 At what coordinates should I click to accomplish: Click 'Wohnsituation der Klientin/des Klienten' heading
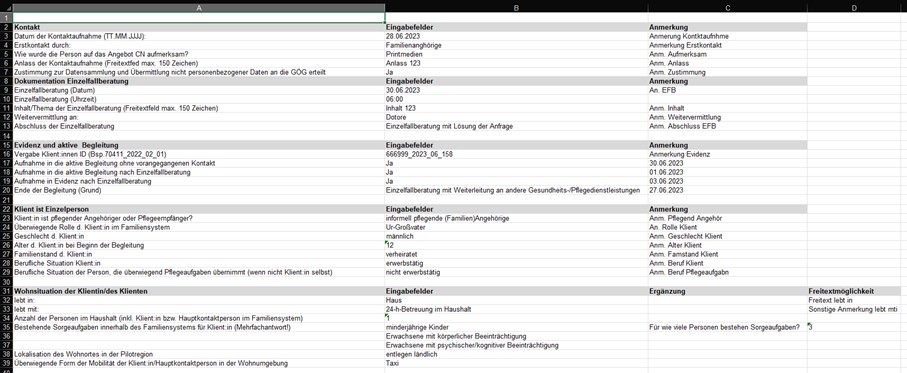pyautogui.click(x=198, y=291)
